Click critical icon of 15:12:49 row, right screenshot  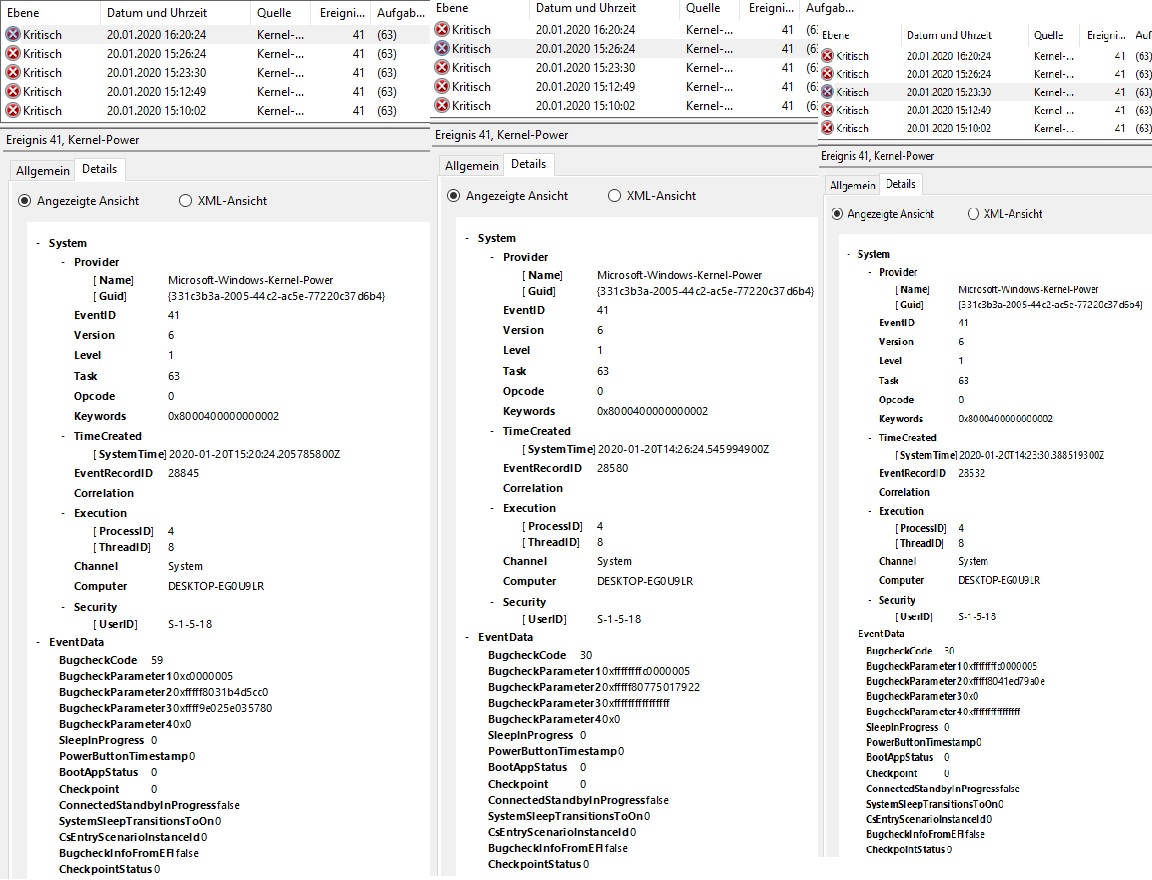tap(828, 110)
